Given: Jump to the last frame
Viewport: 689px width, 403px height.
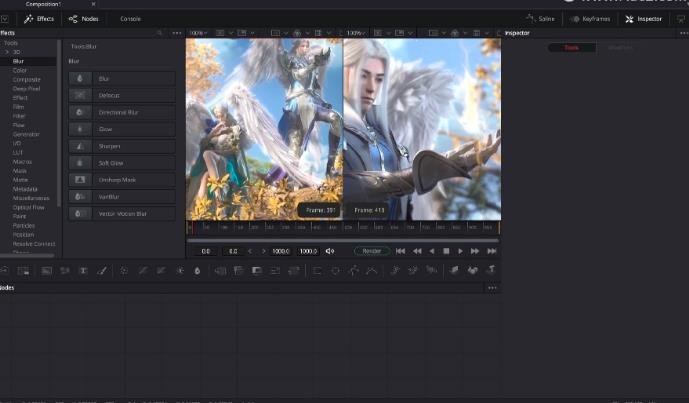Looking at the screenshot, I should (x=492, y=251).
